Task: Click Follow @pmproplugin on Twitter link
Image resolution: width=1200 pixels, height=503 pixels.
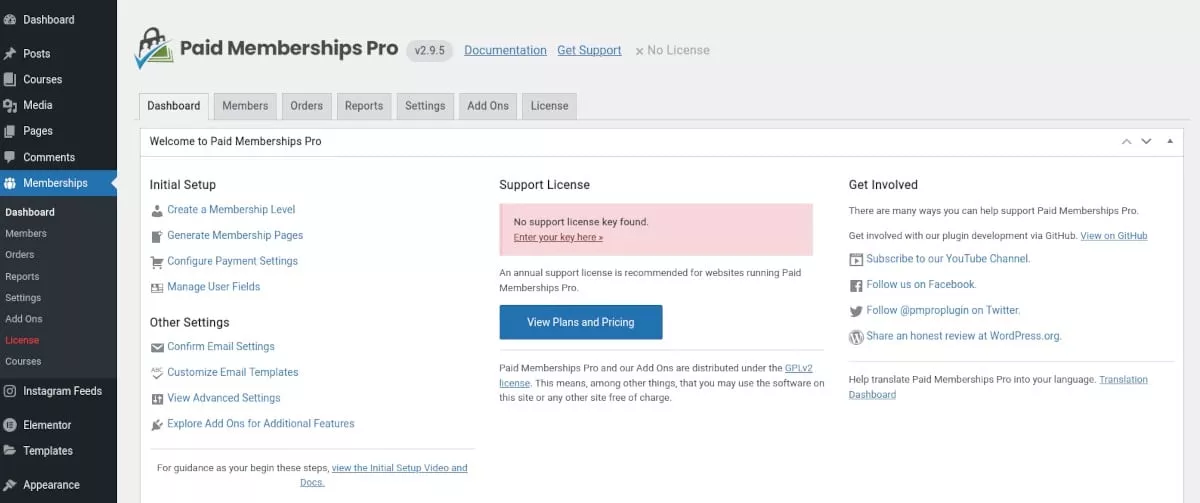Action: click(943, 311)
